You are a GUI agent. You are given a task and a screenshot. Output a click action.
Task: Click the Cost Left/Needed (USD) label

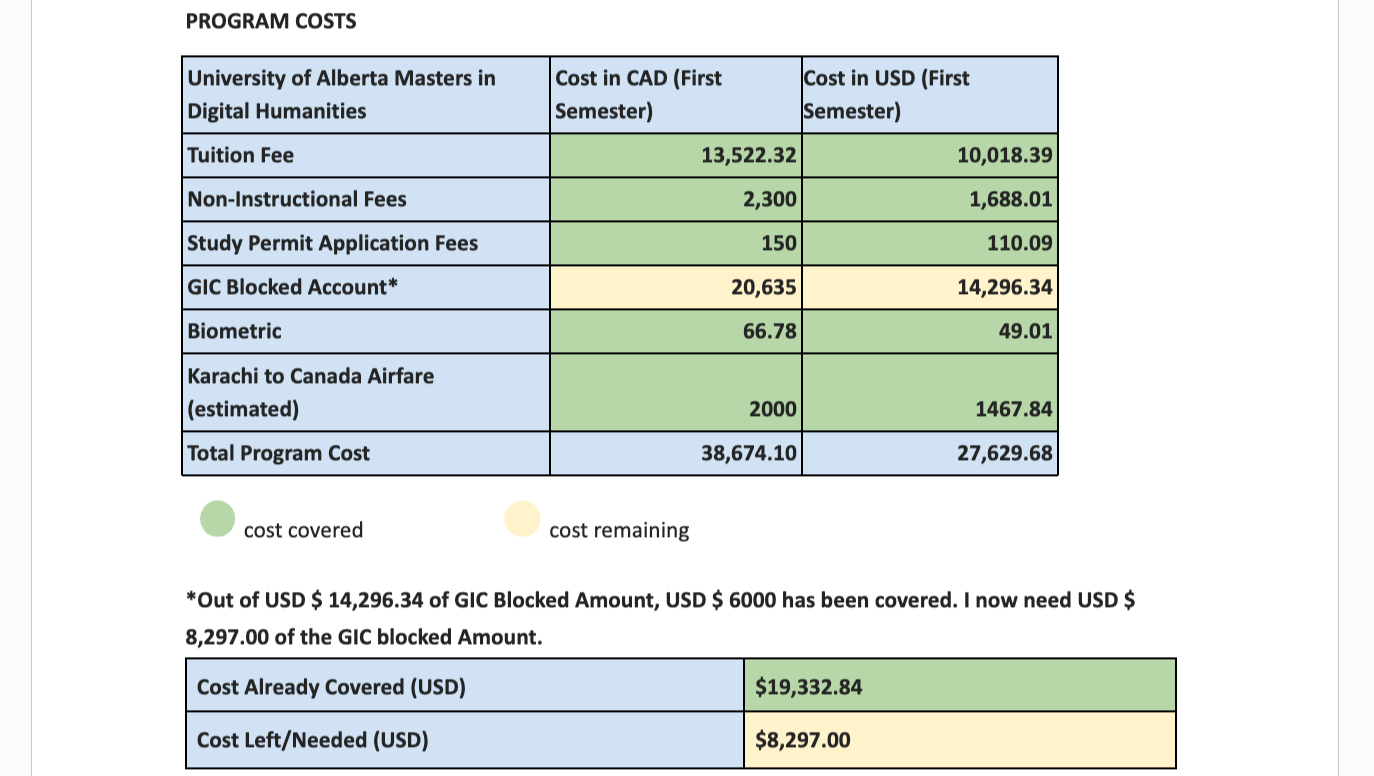(x=313, y=740)
